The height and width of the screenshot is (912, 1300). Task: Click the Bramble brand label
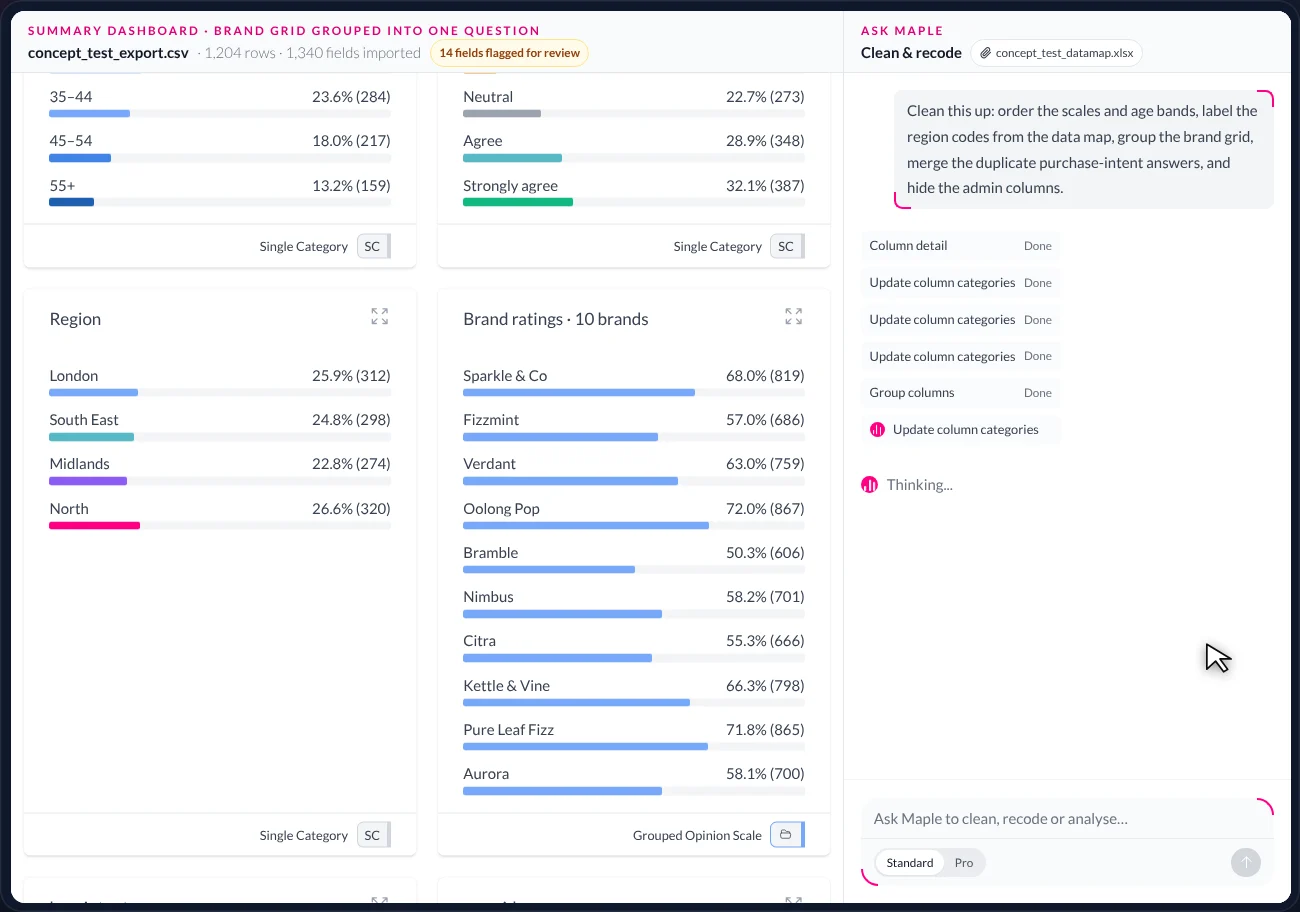[x=491, y=553]
